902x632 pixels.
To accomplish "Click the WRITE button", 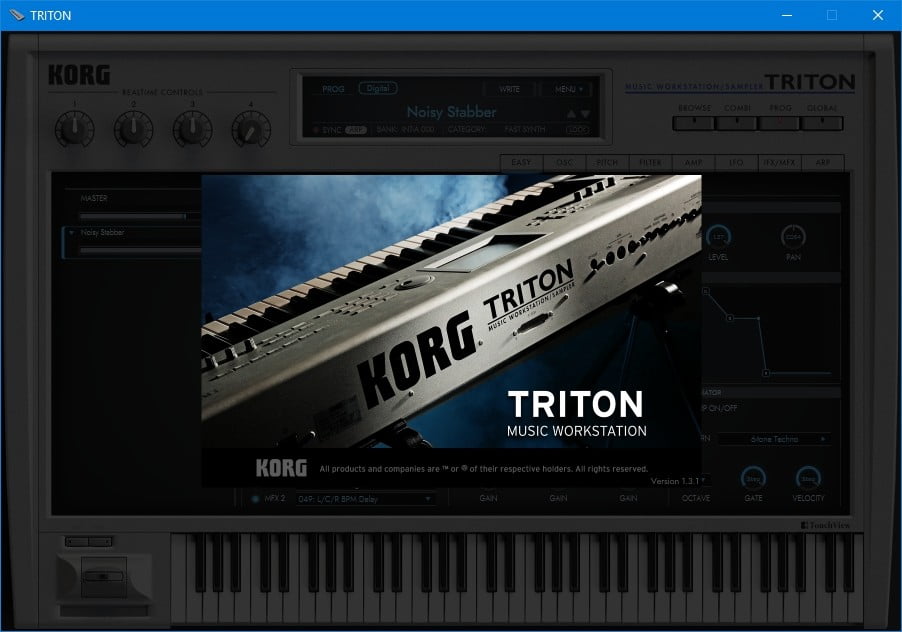I will (x=510, y=89).
